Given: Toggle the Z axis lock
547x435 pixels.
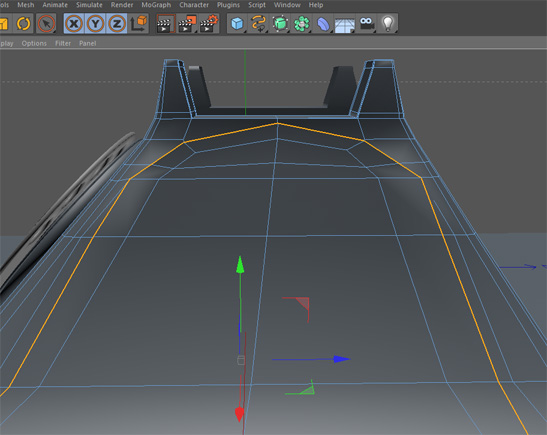Looking at the screenshot, I should pyautogui.click(x=117, y=24).
